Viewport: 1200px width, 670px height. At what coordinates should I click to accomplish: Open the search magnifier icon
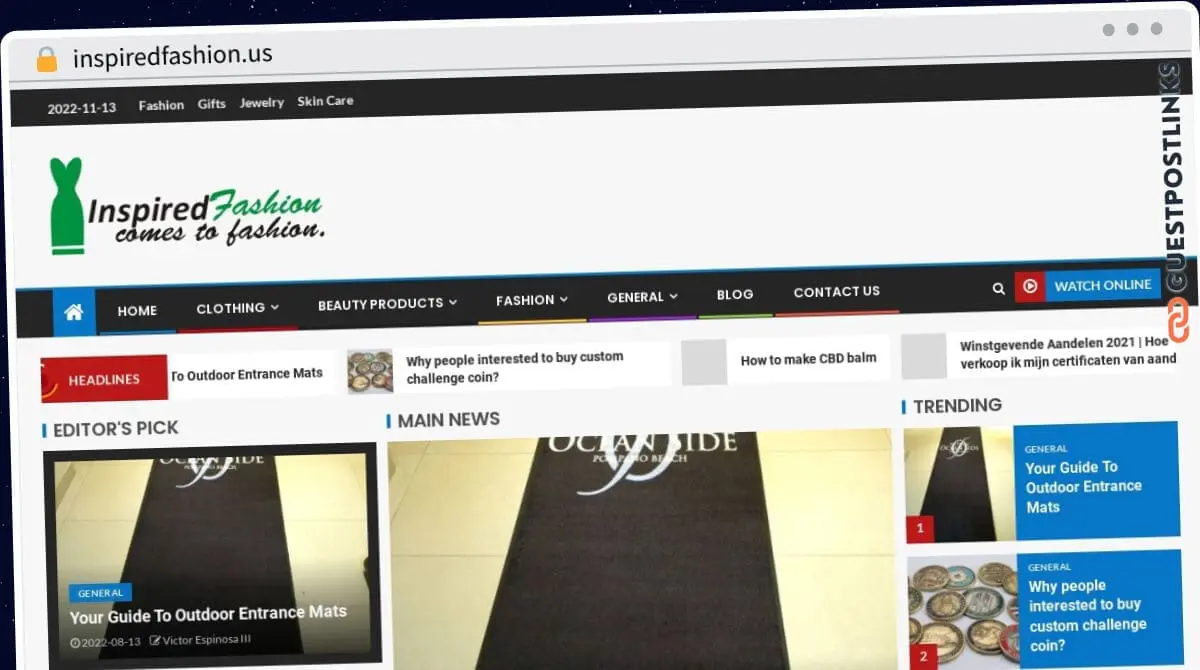998,288
